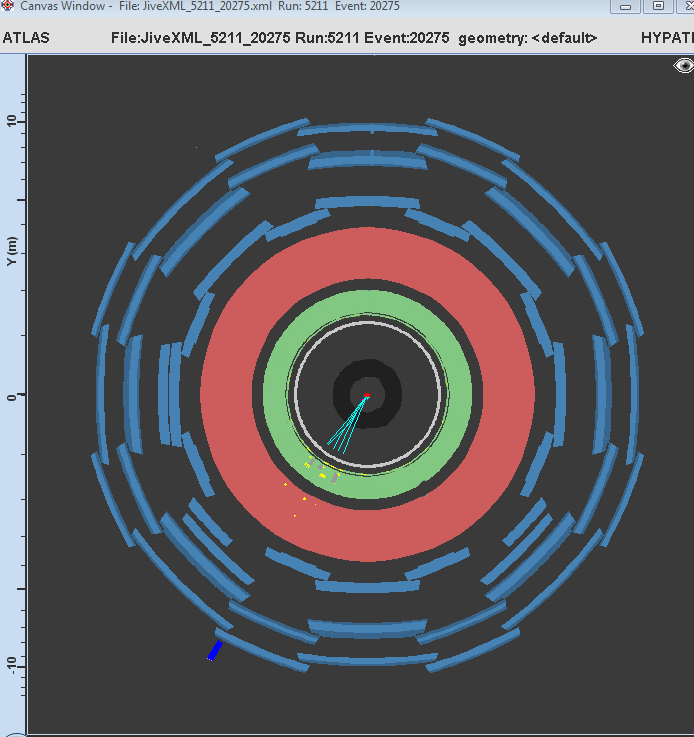Select the cyan track bundle

pyautogui.click(x=348, y=425)
